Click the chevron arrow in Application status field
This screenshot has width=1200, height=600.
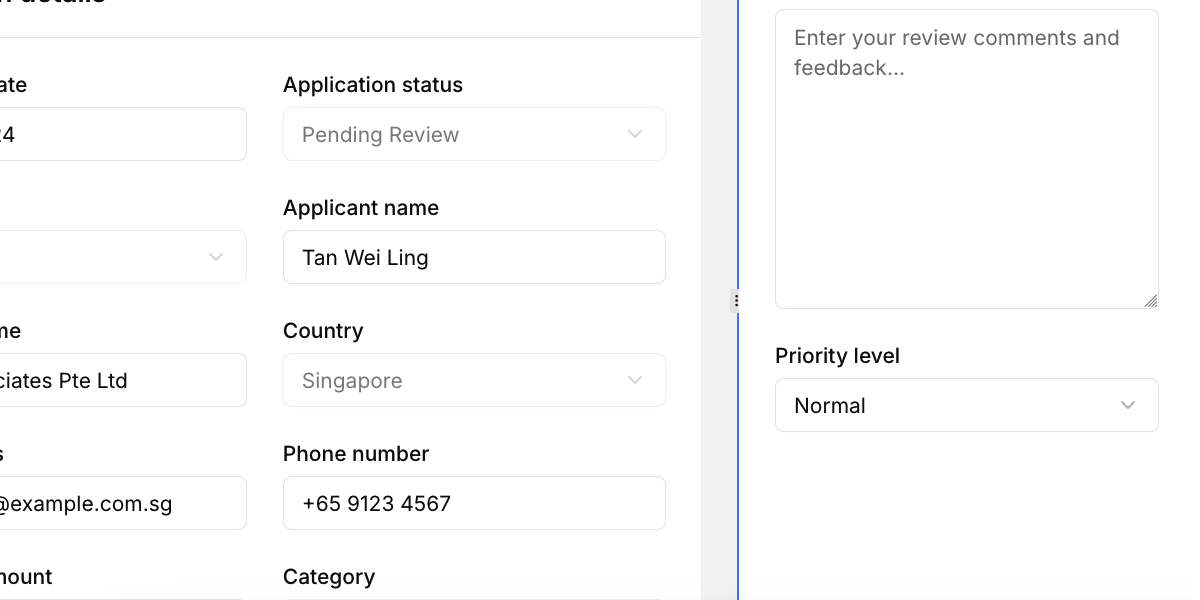635,134
